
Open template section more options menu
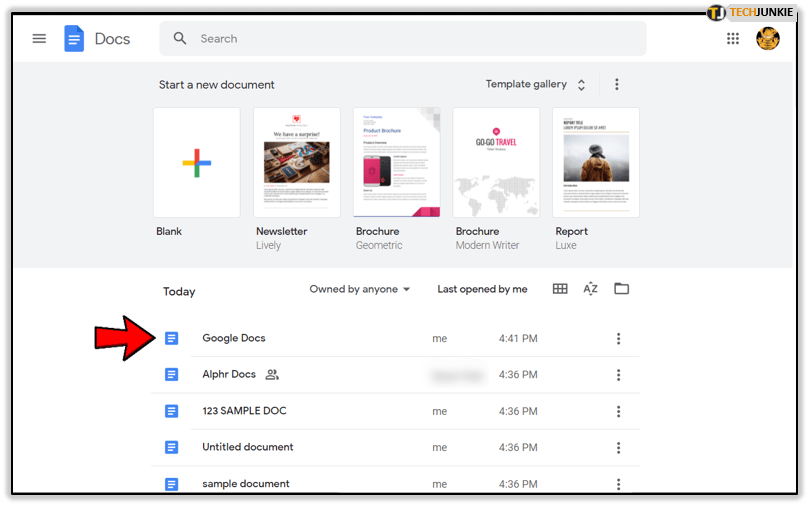617,85
